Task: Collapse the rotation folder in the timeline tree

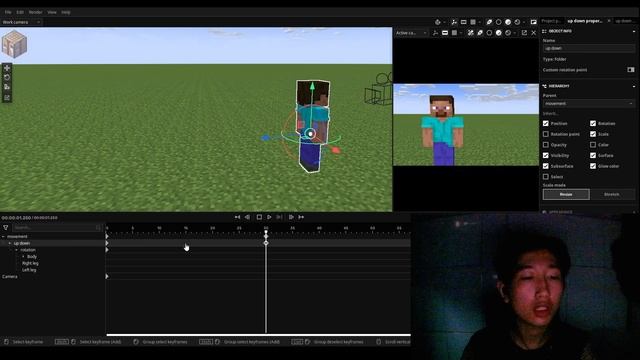Action: (x=16, y=250)
